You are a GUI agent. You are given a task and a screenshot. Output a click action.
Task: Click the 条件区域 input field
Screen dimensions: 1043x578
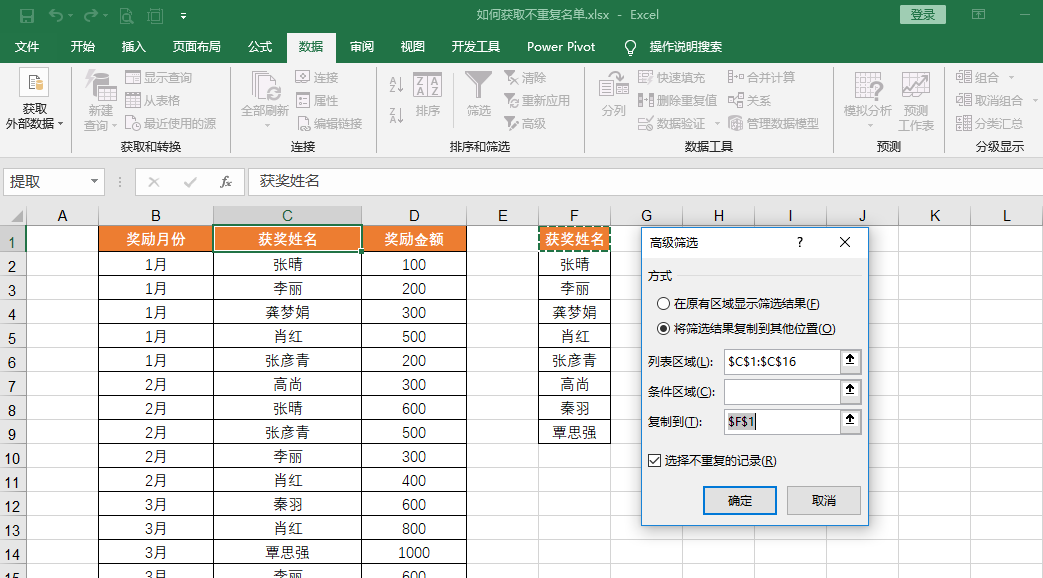[x=782, y=391]
